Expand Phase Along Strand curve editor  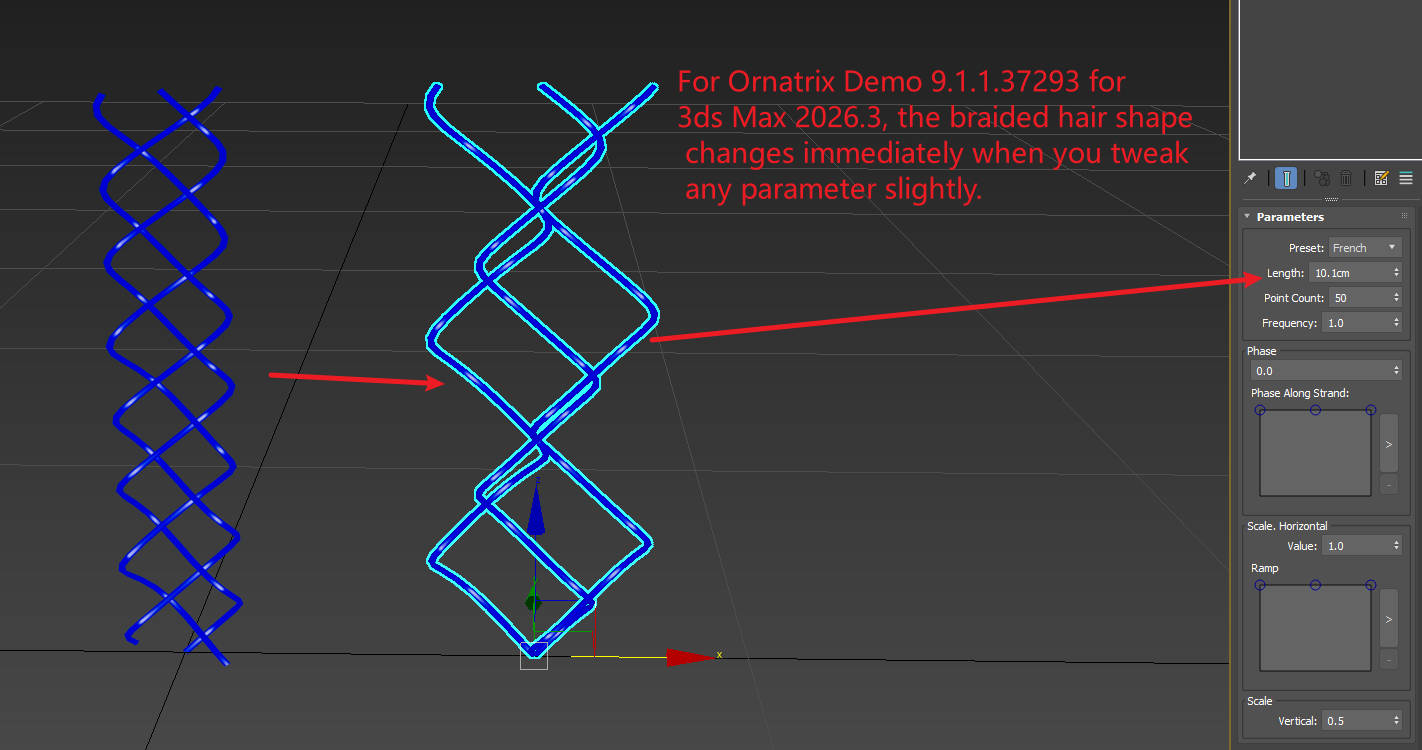click(x=1388, y=443)
